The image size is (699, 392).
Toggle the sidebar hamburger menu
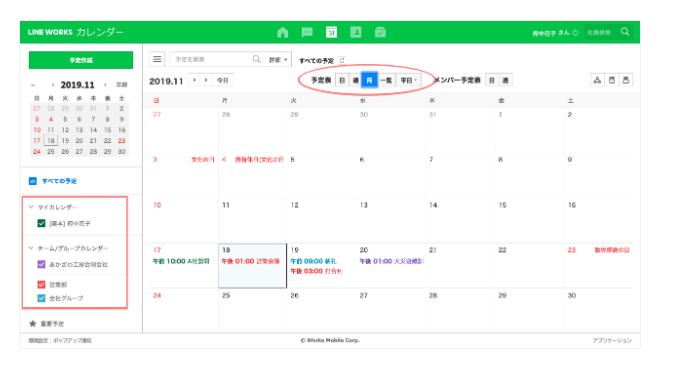tap(157, 59)
